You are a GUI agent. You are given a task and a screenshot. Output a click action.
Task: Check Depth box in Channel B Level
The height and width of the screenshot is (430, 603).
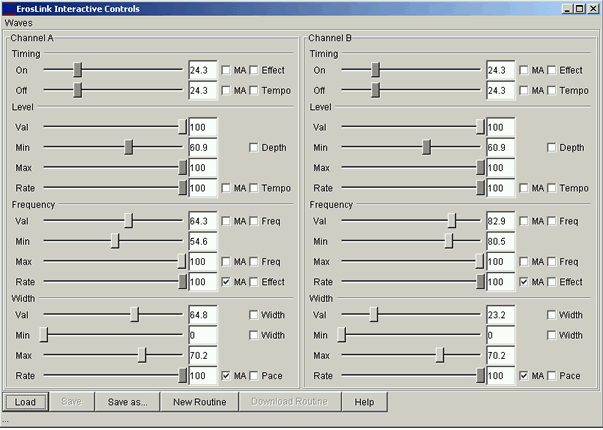(551, 147)
